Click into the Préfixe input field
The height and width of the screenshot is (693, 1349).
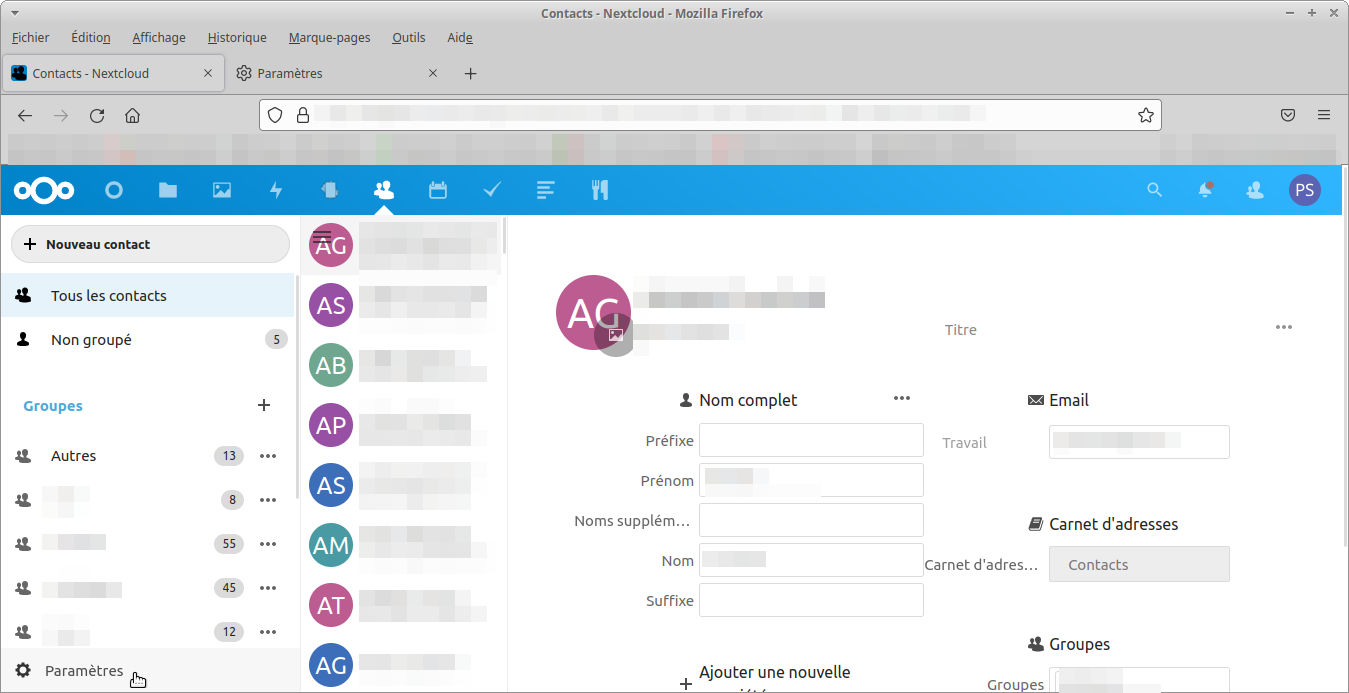click(810, 440)
